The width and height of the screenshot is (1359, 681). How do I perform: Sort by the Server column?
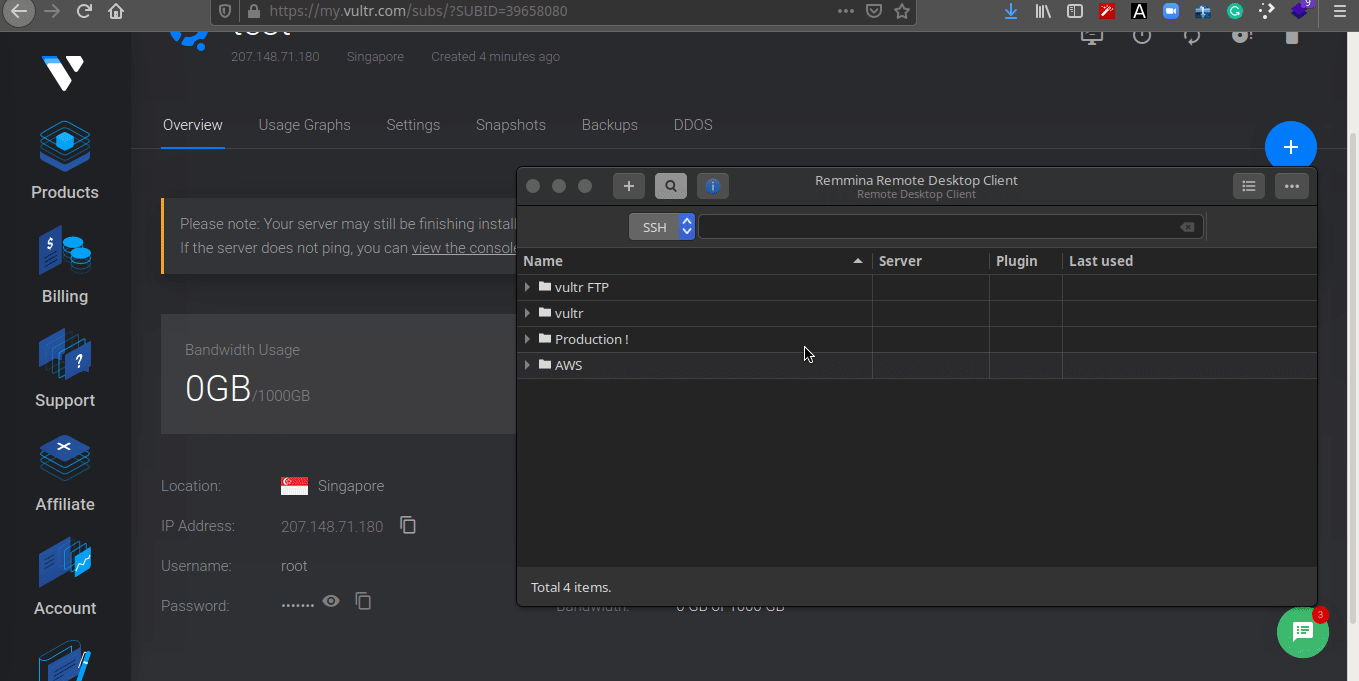(x=931, y=261)
